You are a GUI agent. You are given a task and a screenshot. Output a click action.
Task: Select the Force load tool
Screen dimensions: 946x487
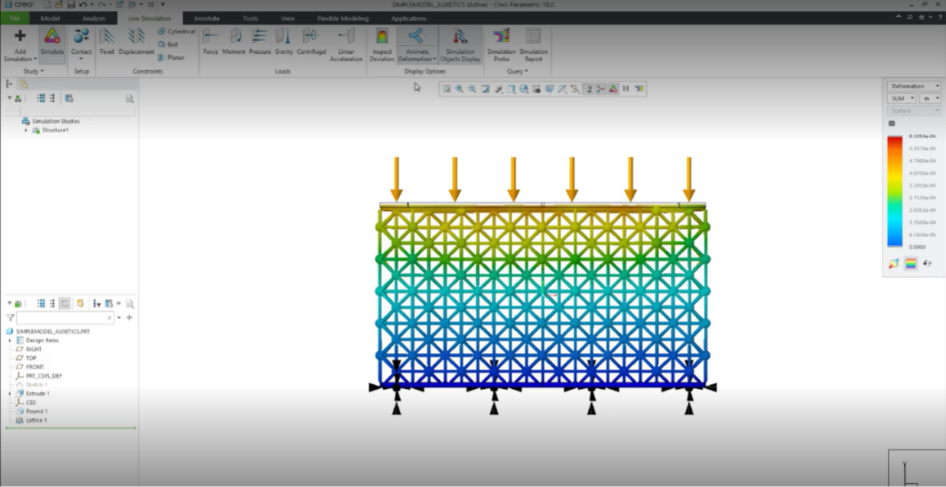210,41
